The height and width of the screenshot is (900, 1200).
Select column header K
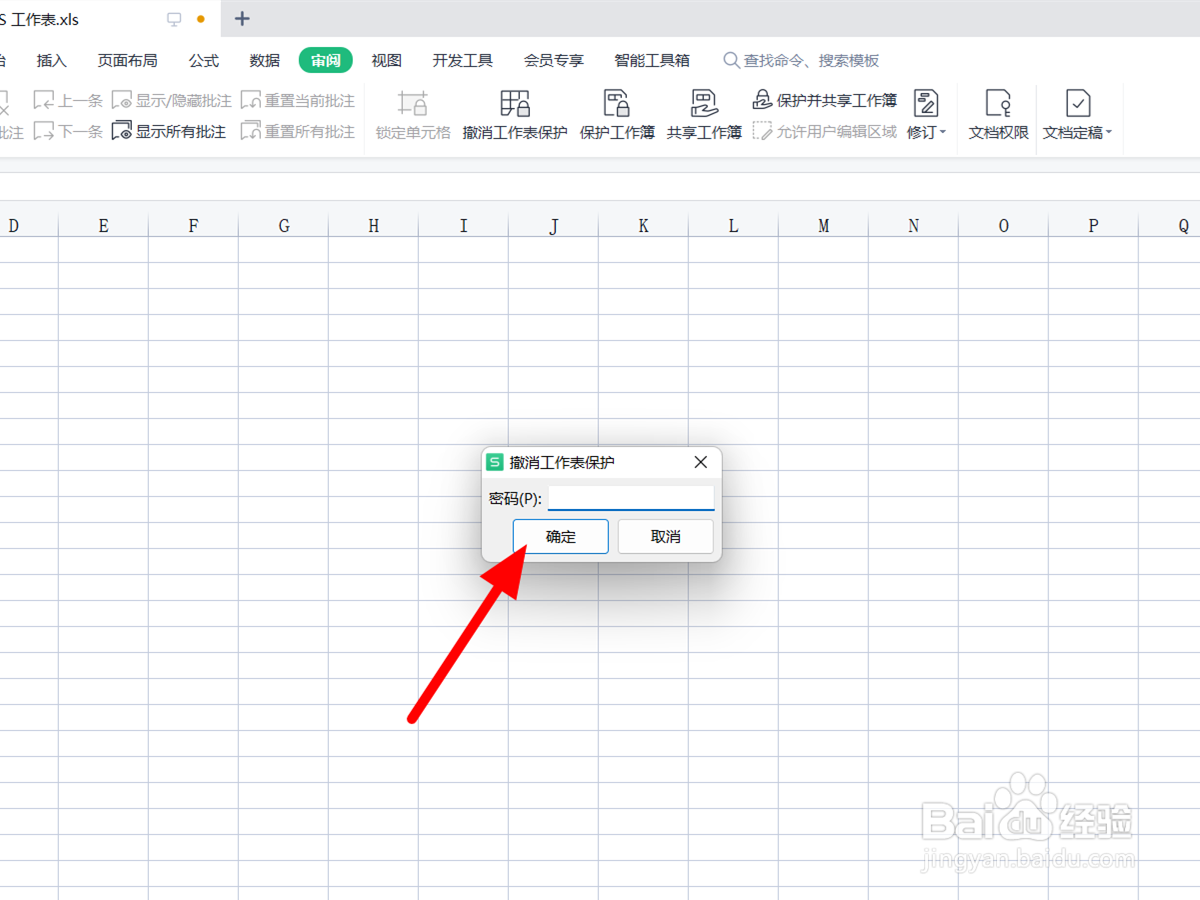coord(644,226)
